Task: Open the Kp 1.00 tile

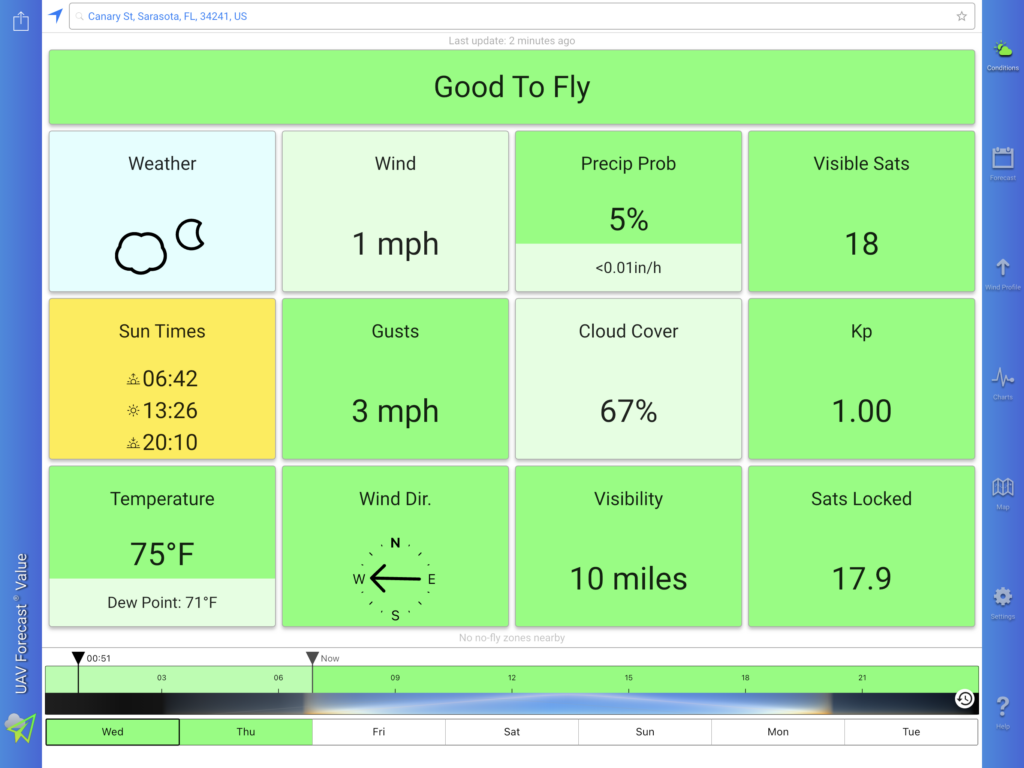Action: pos(861,379)
